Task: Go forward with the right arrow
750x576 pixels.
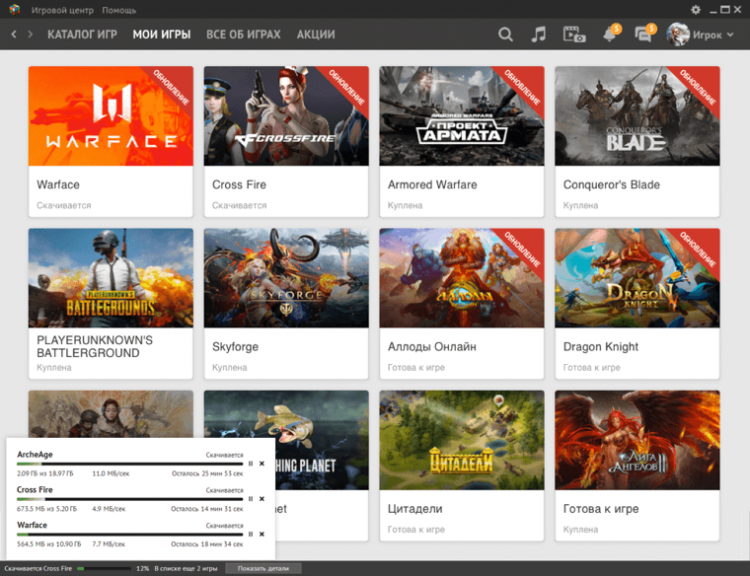Action: 29,34
